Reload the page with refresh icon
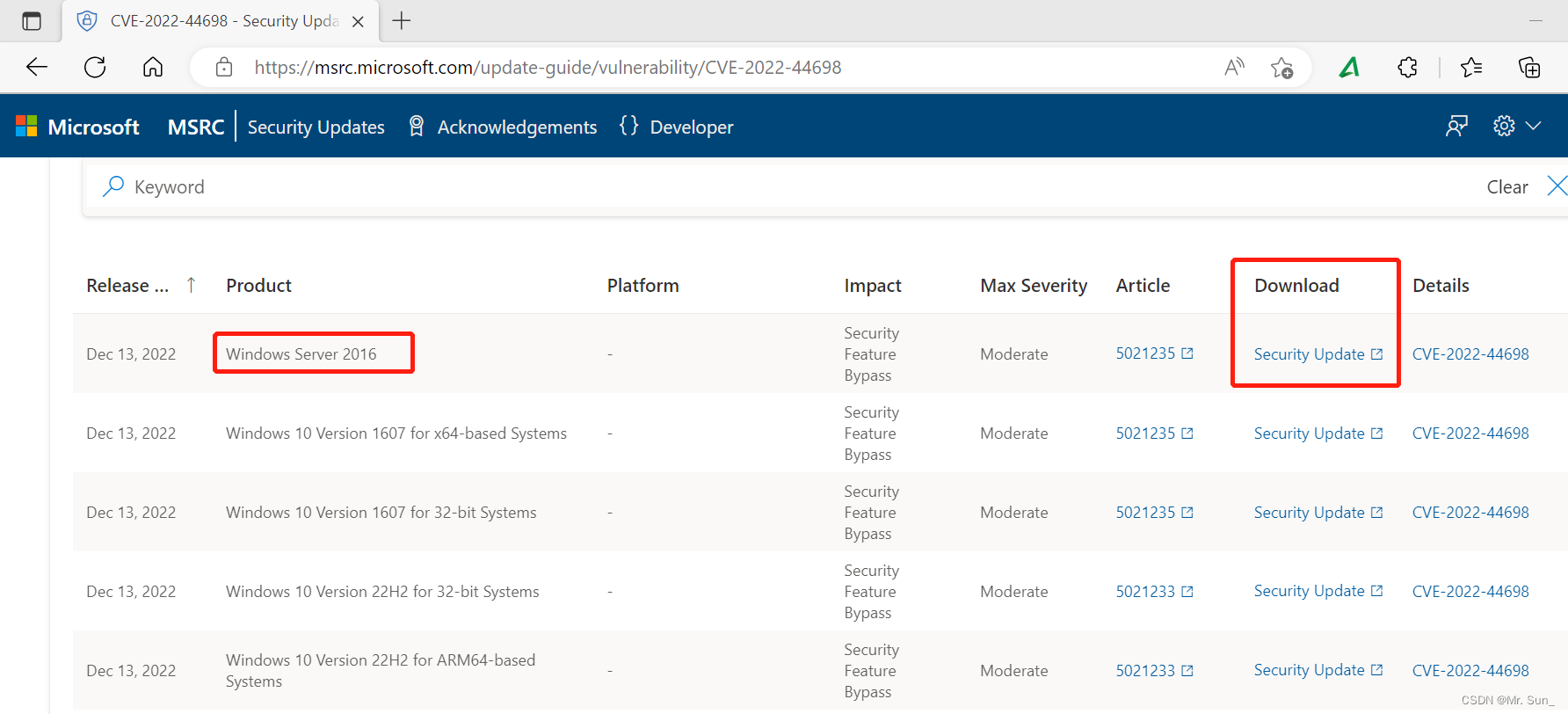This screenshot has height=714, width=1568. 95,67
